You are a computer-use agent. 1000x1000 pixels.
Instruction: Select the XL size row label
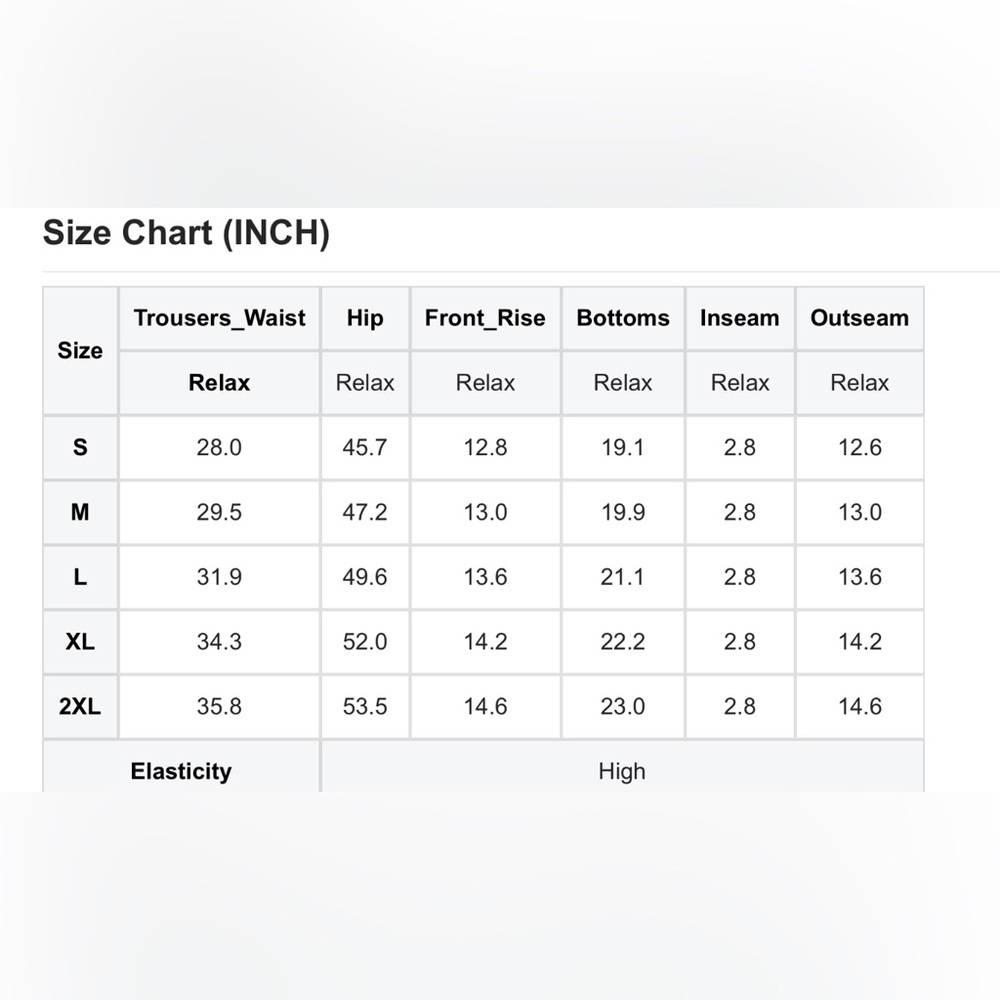(80, 642)
